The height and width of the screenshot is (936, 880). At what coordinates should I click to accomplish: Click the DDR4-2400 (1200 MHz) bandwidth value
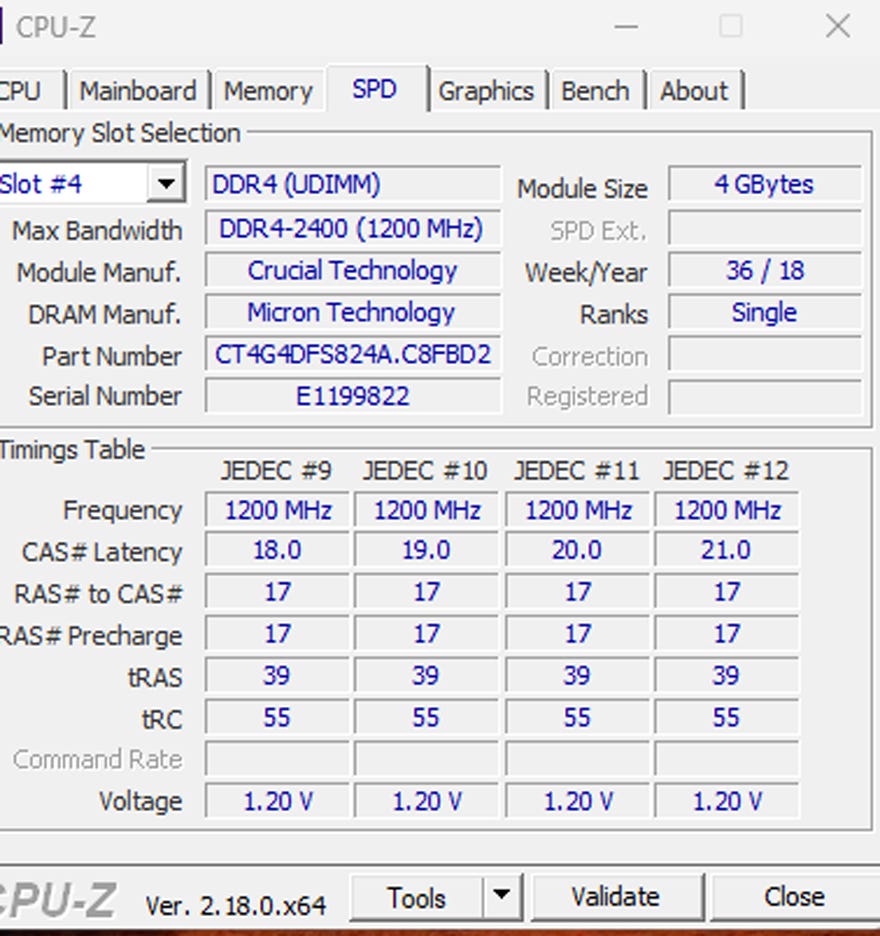[353, 228]
